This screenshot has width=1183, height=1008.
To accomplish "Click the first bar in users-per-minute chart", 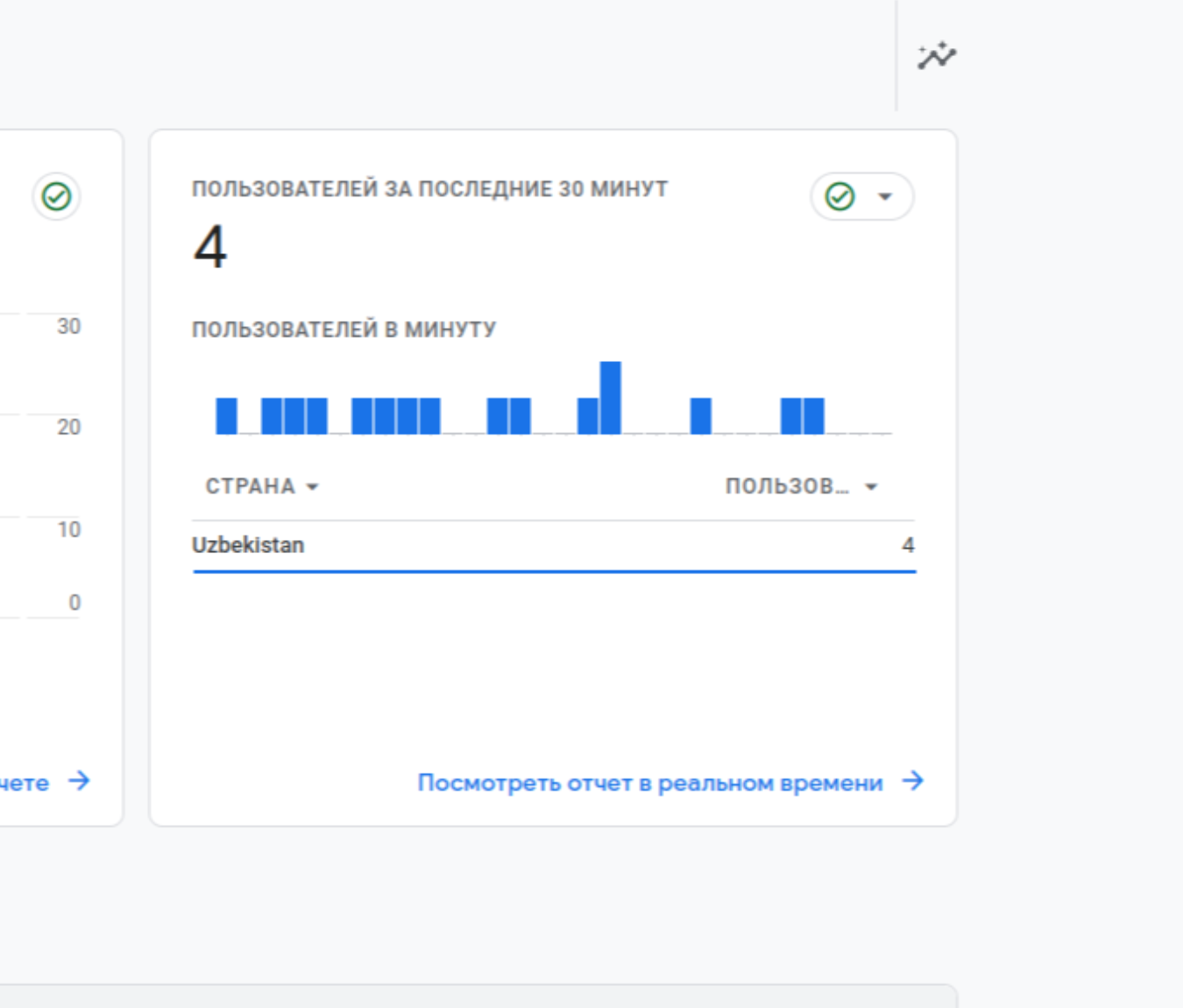I will (227, 416).
